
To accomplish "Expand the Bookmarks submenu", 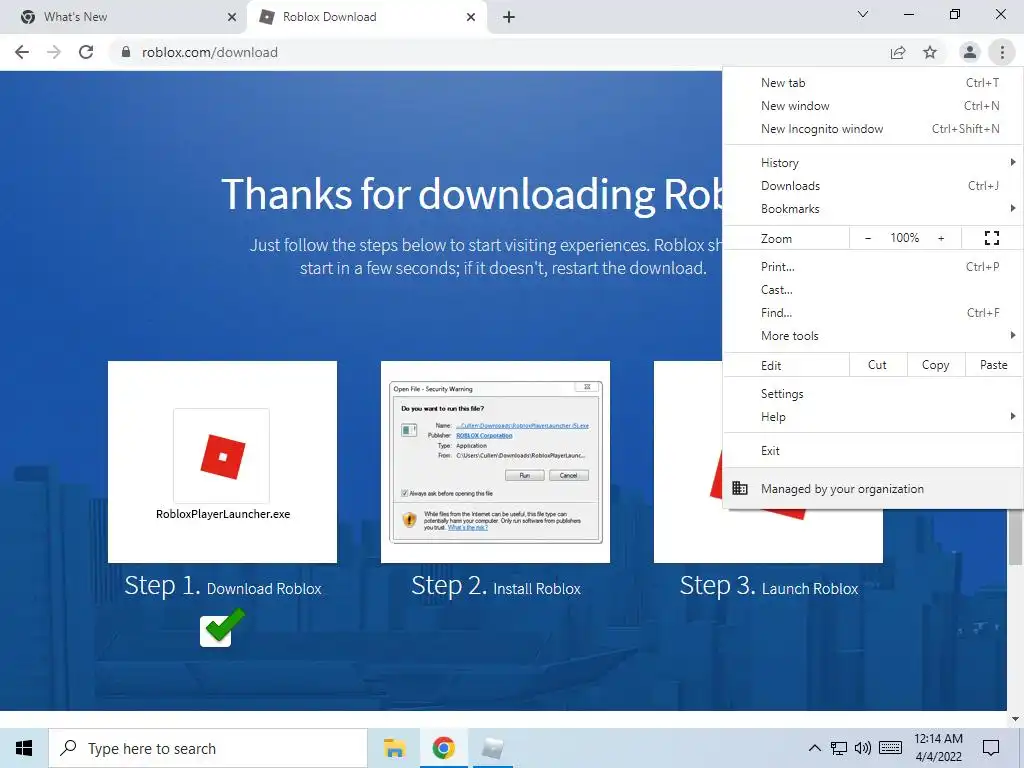I will (873, 208).
